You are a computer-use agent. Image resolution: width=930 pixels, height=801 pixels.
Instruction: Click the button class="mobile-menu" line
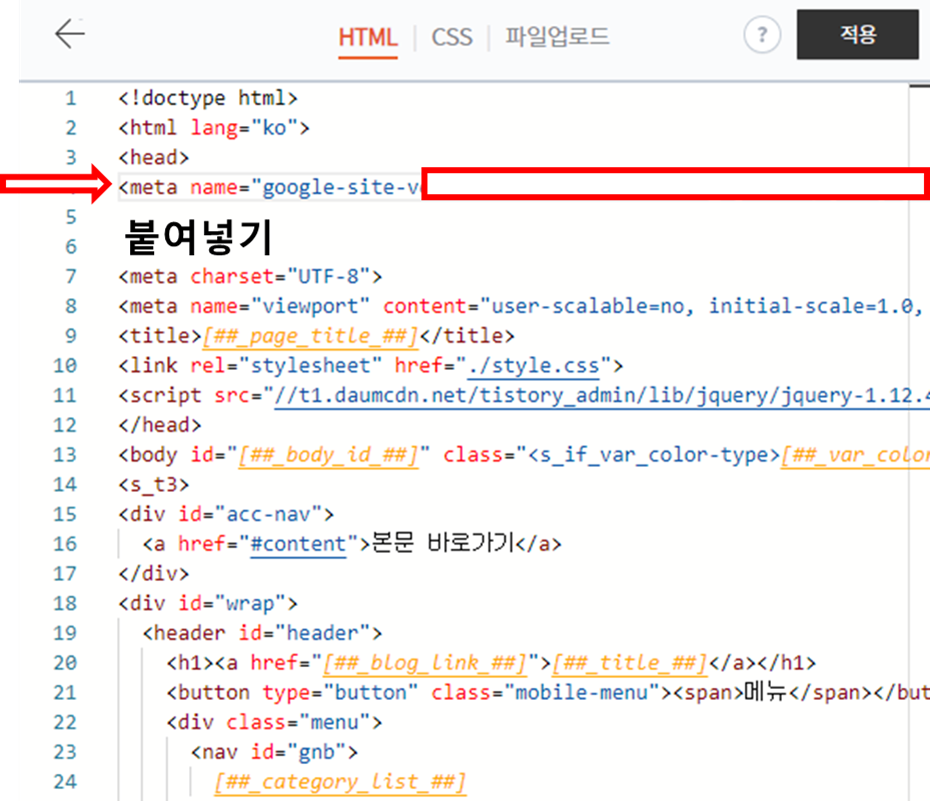click(547, 693)
